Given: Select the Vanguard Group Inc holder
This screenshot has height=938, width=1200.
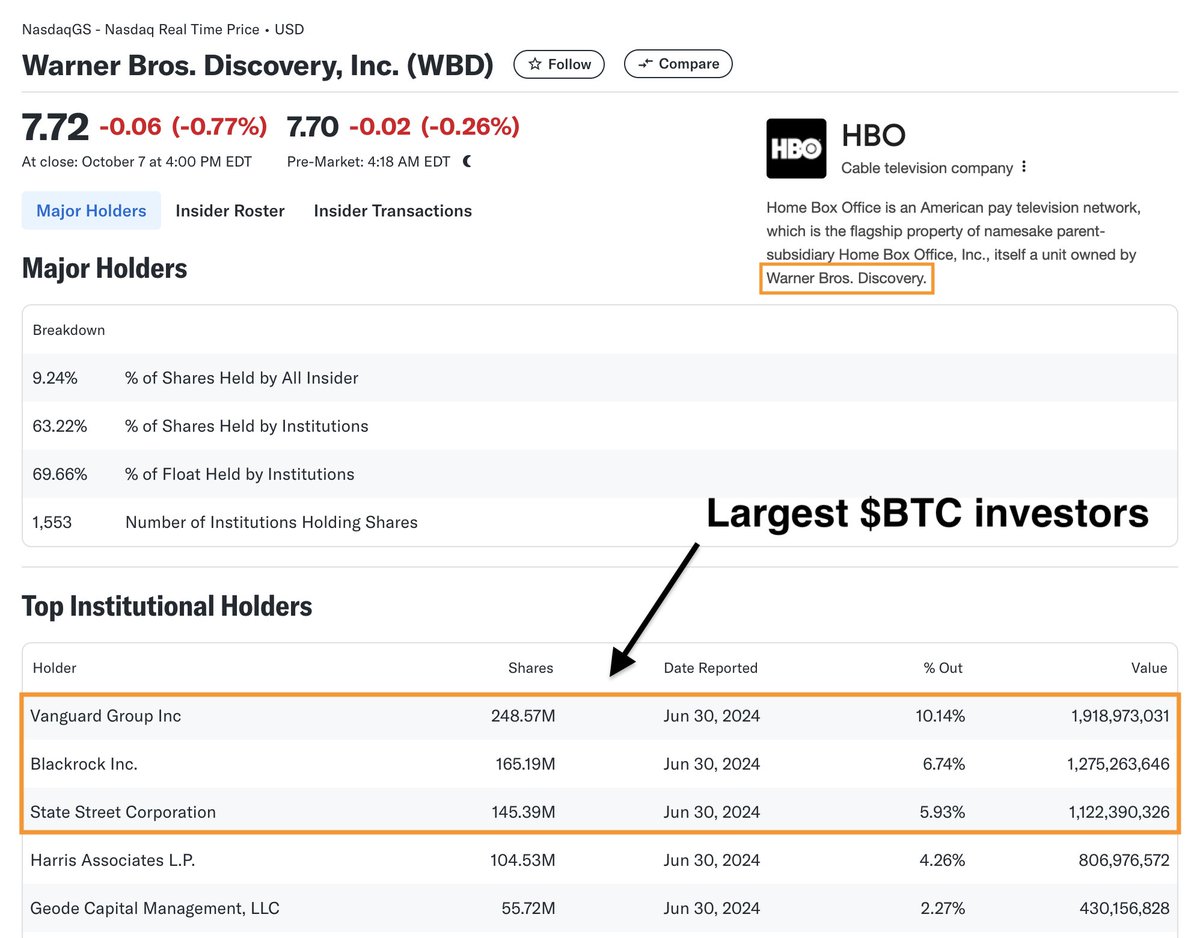Looking at the screenshot, I should 106,716.
